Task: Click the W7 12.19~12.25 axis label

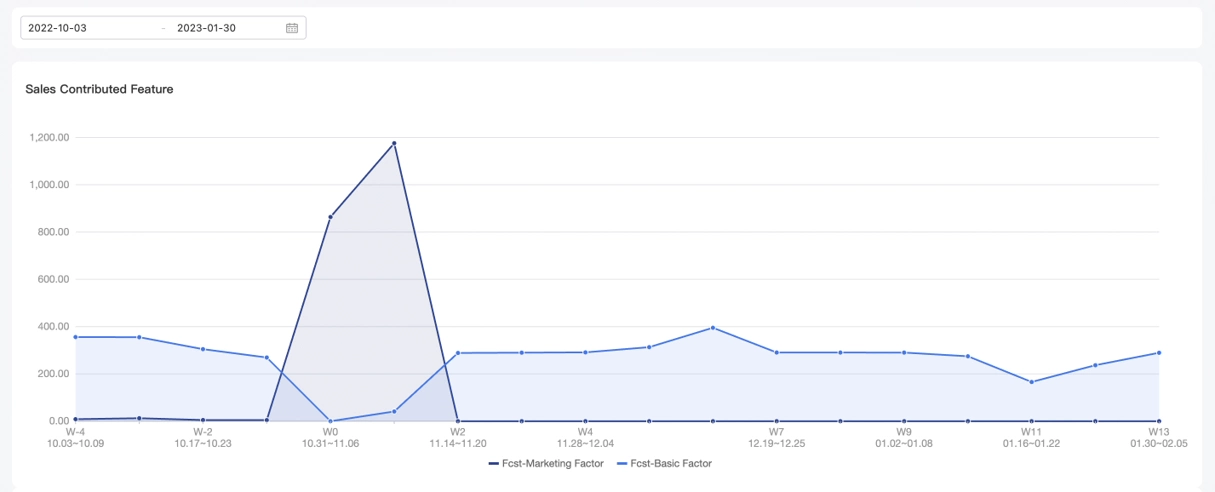Action: click(x=776, y=437)
